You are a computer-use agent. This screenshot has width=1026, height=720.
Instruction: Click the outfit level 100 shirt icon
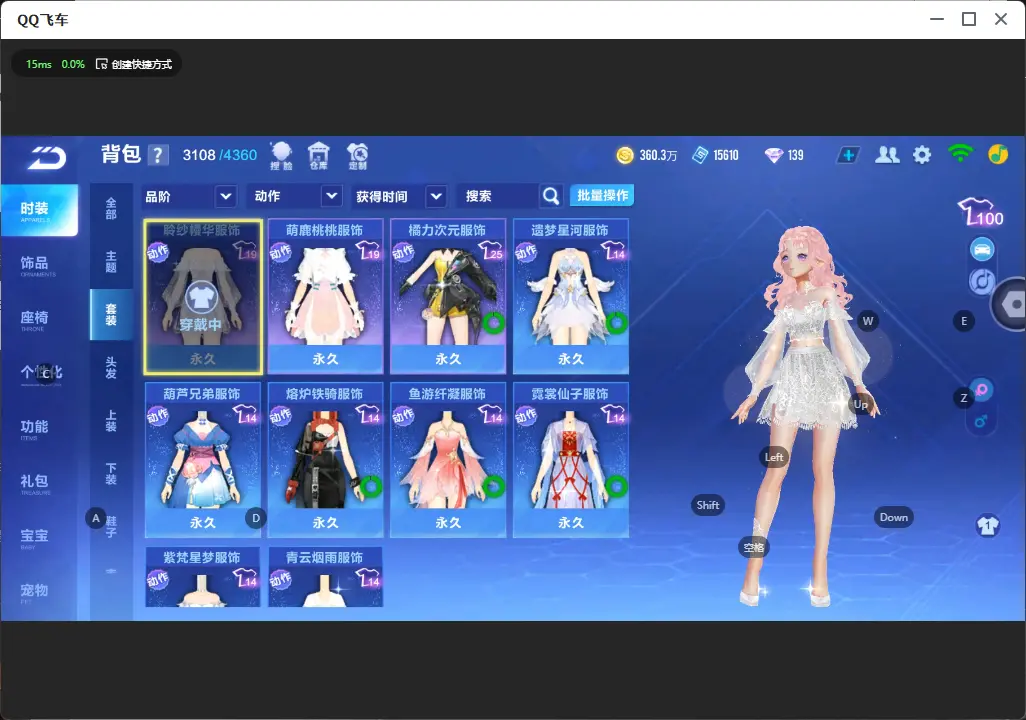pyautogui.click(x=980, y=212)
